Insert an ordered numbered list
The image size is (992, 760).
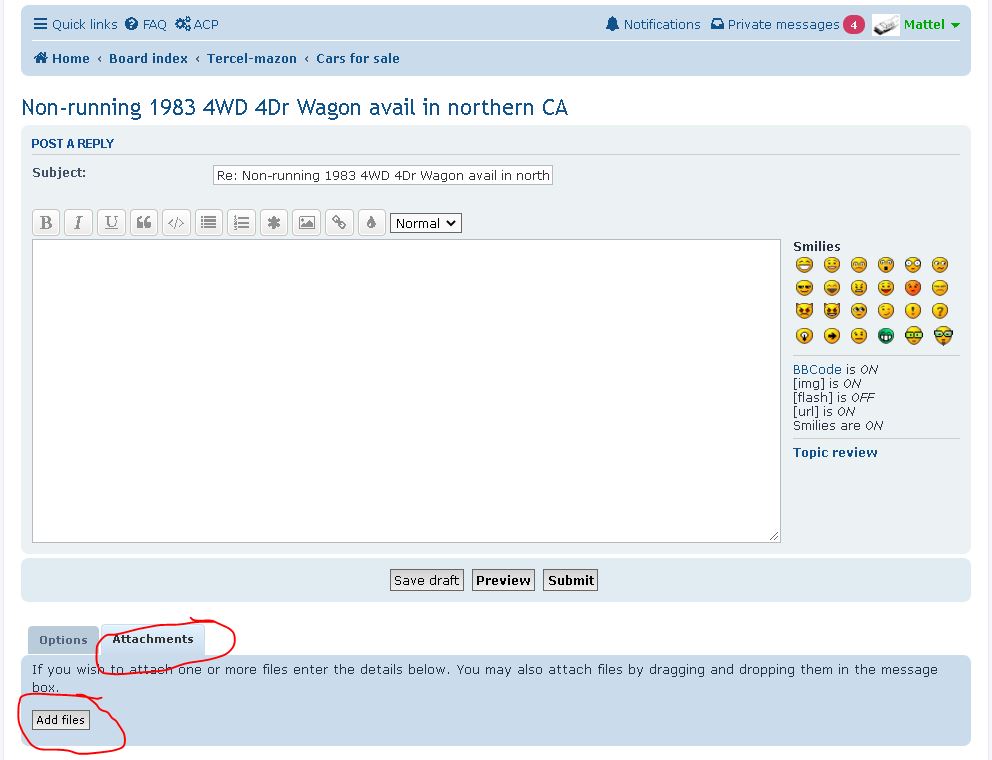point(241,223)
